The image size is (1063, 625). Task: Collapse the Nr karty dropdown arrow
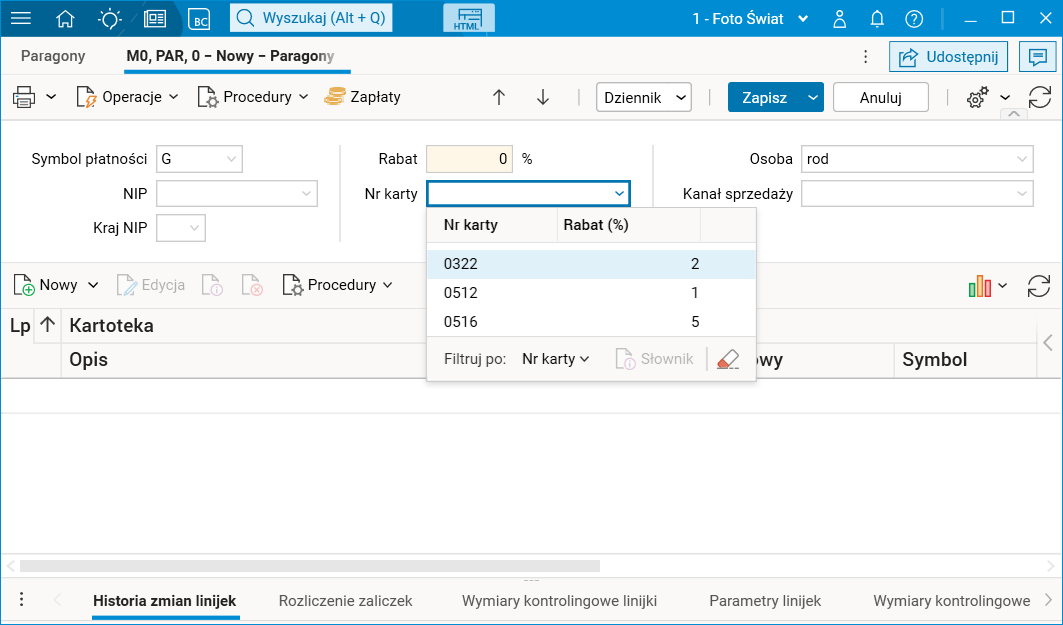(619, 194)
